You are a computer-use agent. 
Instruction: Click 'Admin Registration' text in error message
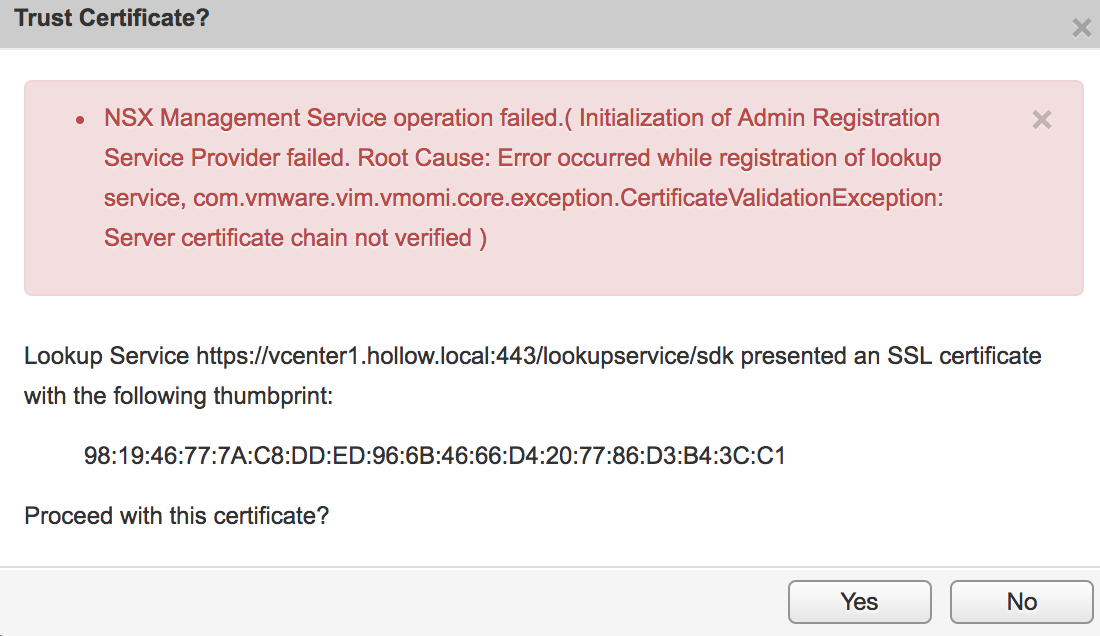coord(838,118)
